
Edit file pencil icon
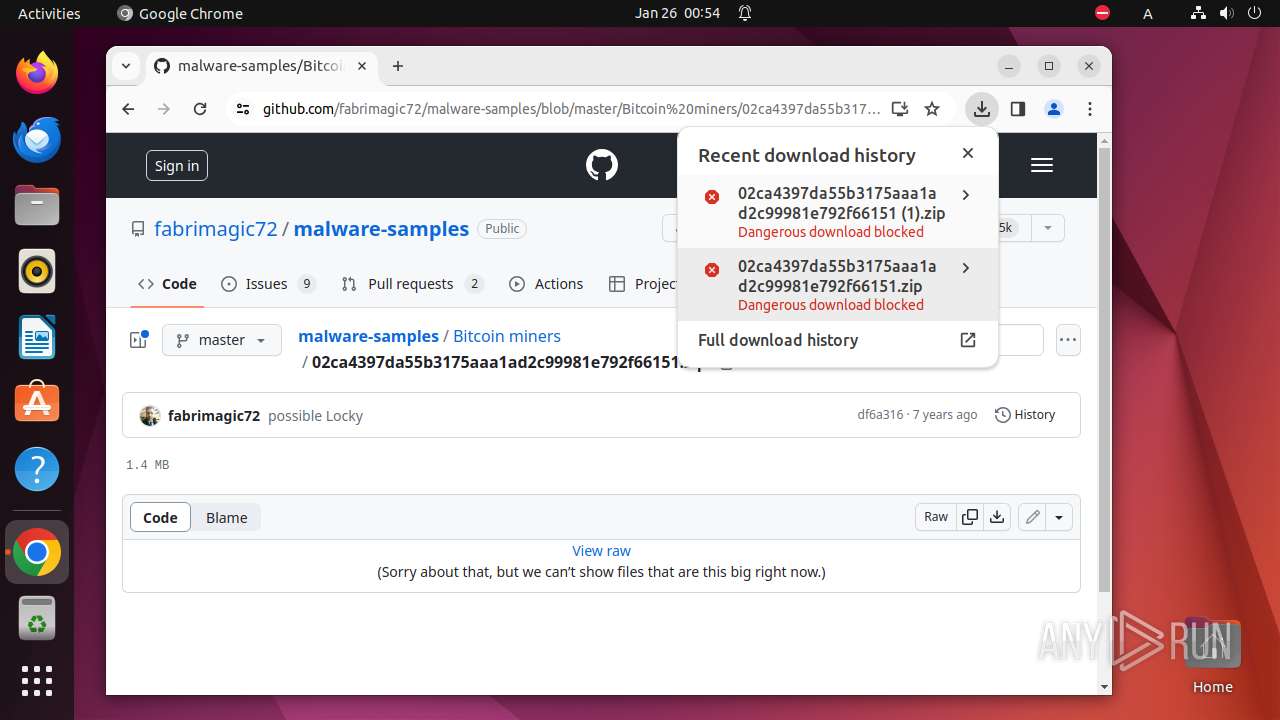click(x=1033, y=517)
